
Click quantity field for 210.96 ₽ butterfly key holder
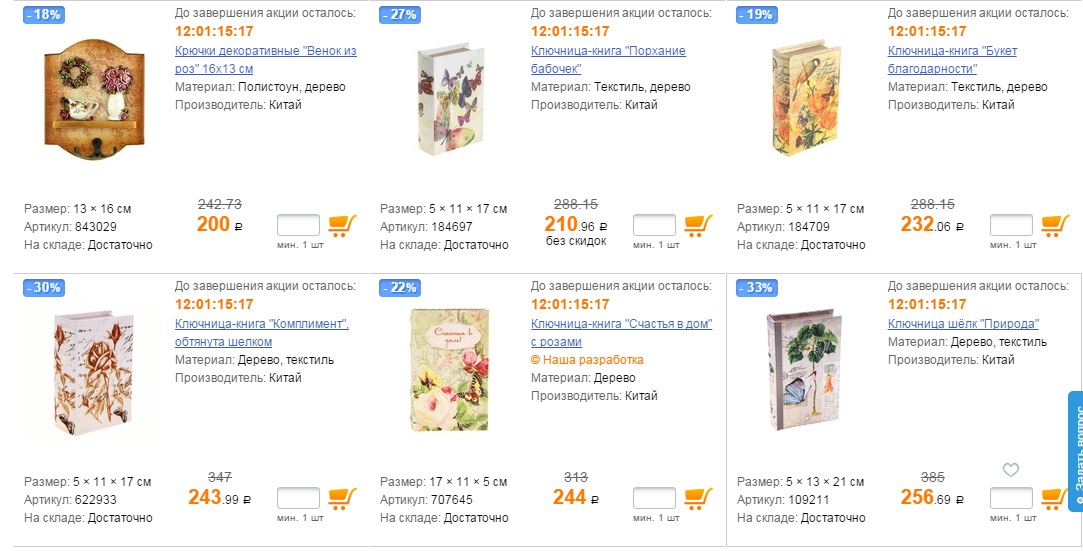pyautogui.click(x=654, y=225)
